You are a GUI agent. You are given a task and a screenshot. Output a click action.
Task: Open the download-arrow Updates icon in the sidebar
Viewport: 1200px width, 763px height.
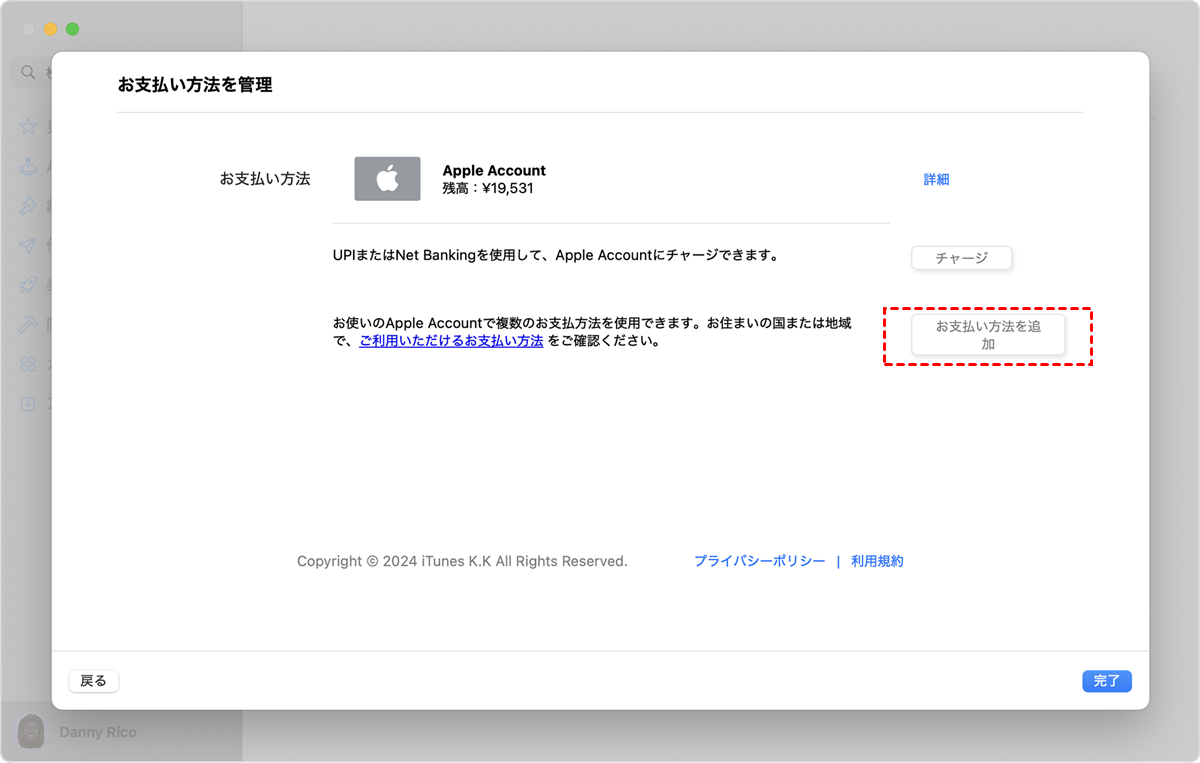click(x=28, y=404)
